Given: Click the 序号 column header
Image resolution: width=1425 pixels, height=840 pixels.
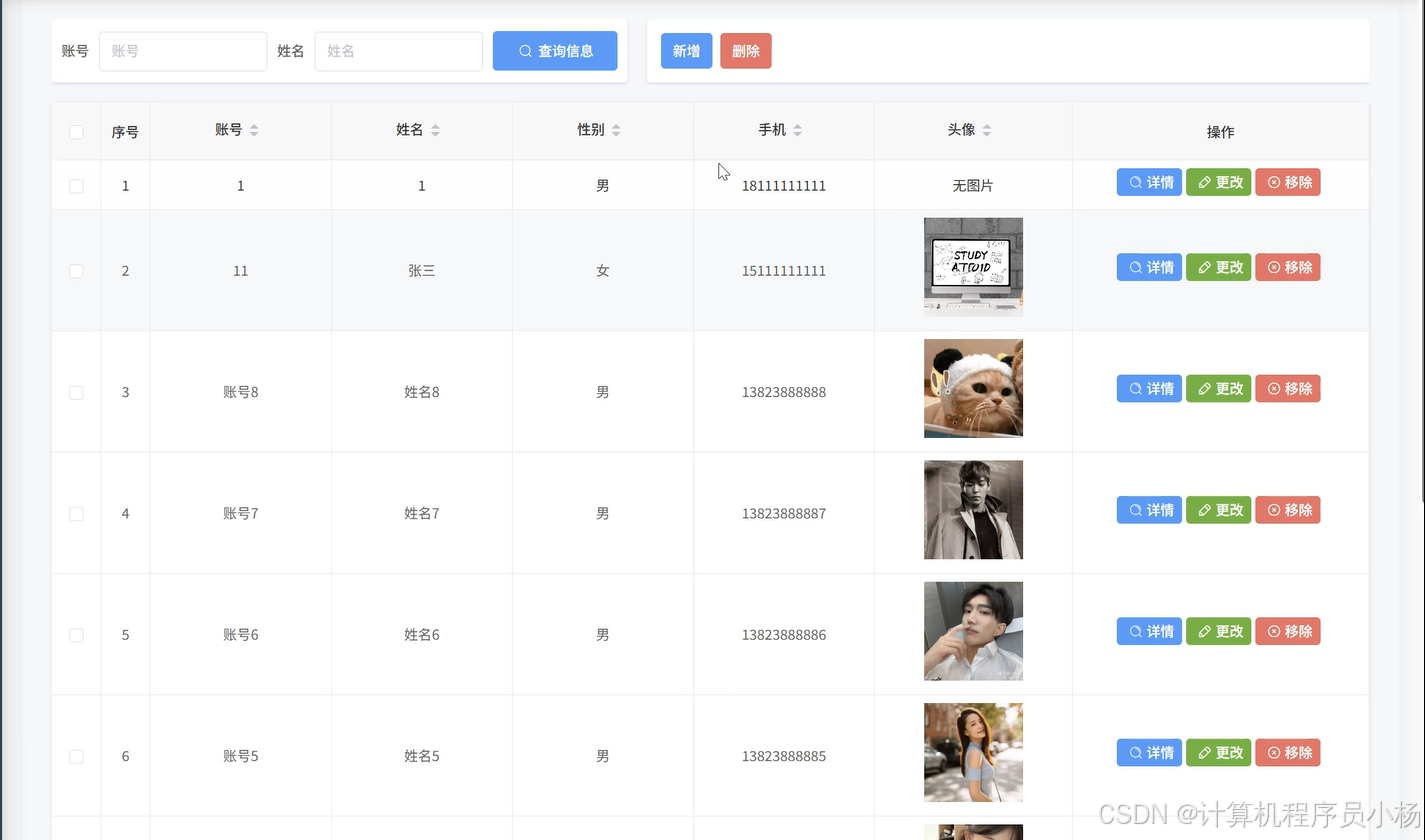Looking at the screenshot, I should click(125, 132).
